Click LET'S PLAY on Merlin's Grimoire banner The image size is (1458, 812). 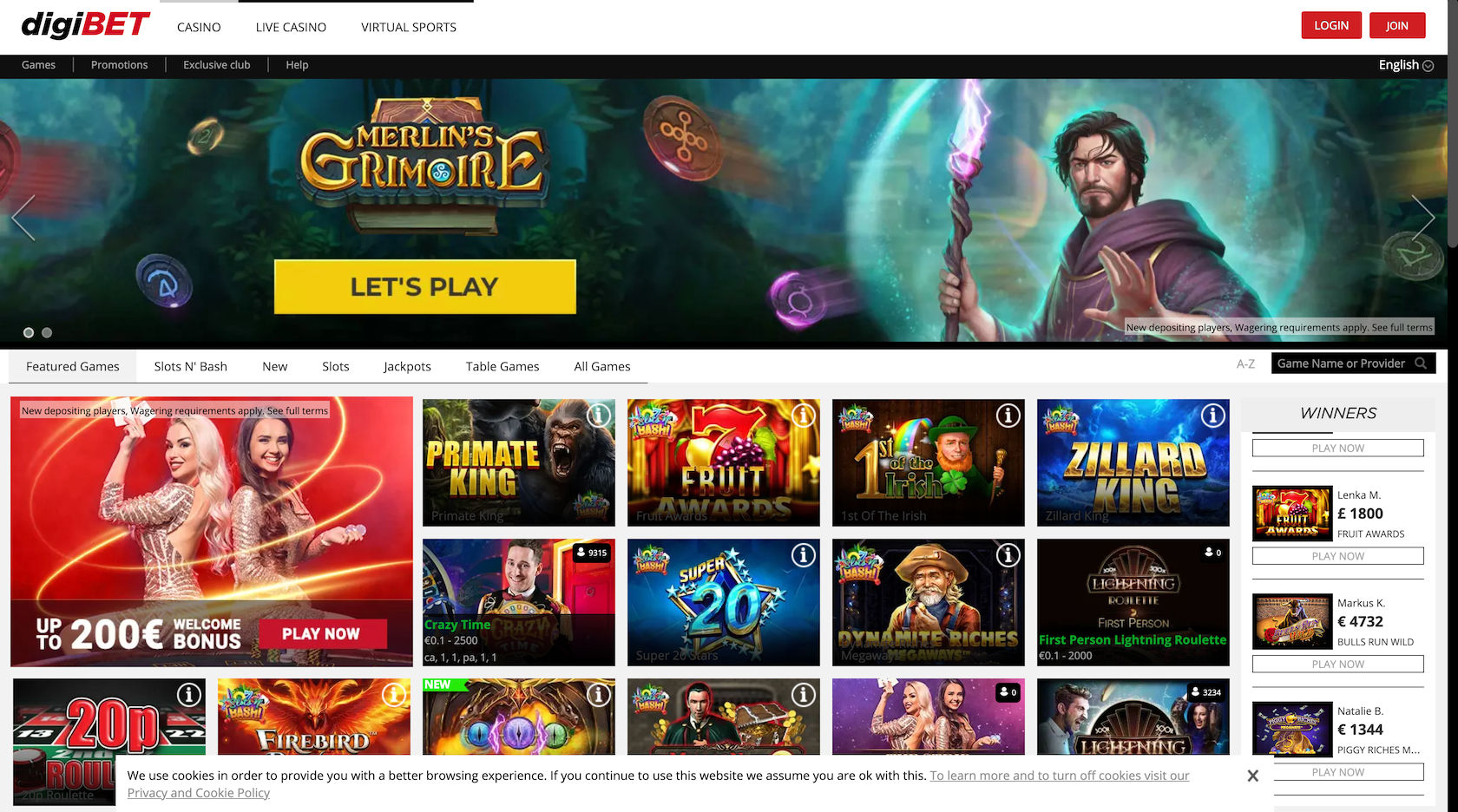pyautogui.click(x=425, y=286)
